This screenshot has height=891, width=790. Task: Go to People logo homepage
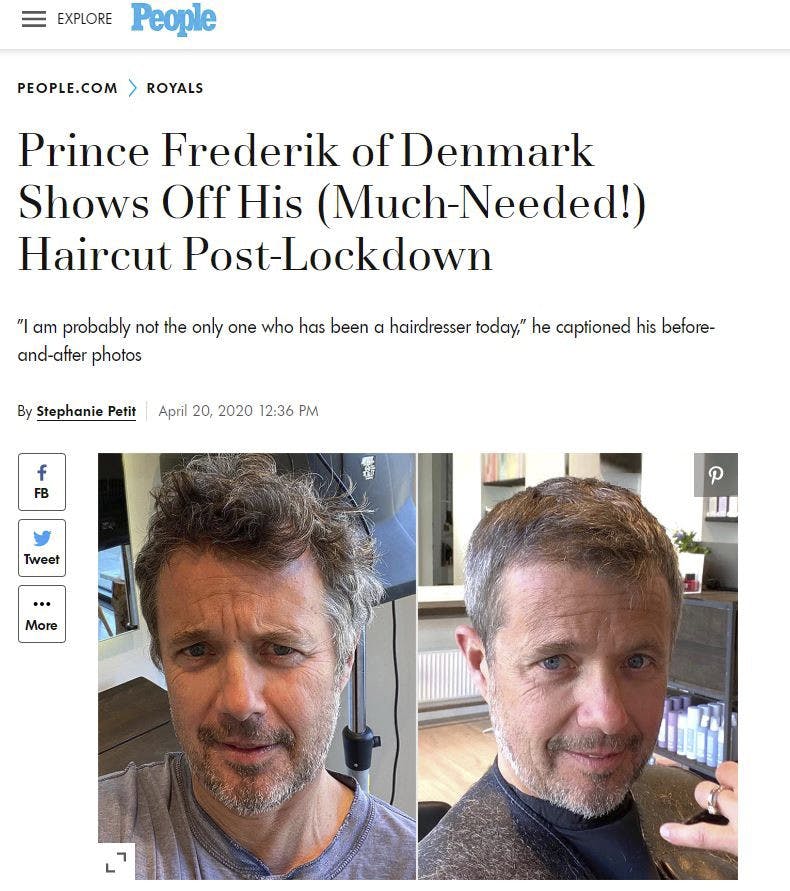(173, 19)
